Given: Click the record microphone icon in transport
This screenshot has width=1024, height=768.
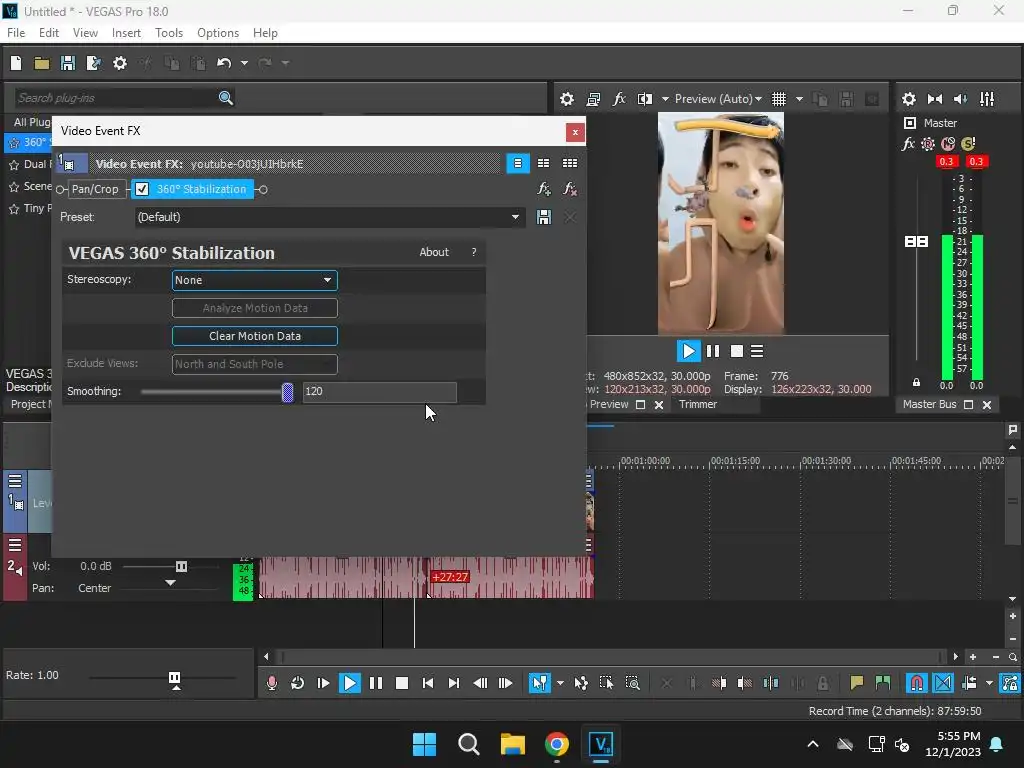Looking at the screenshot, I should tap(272, 683).
